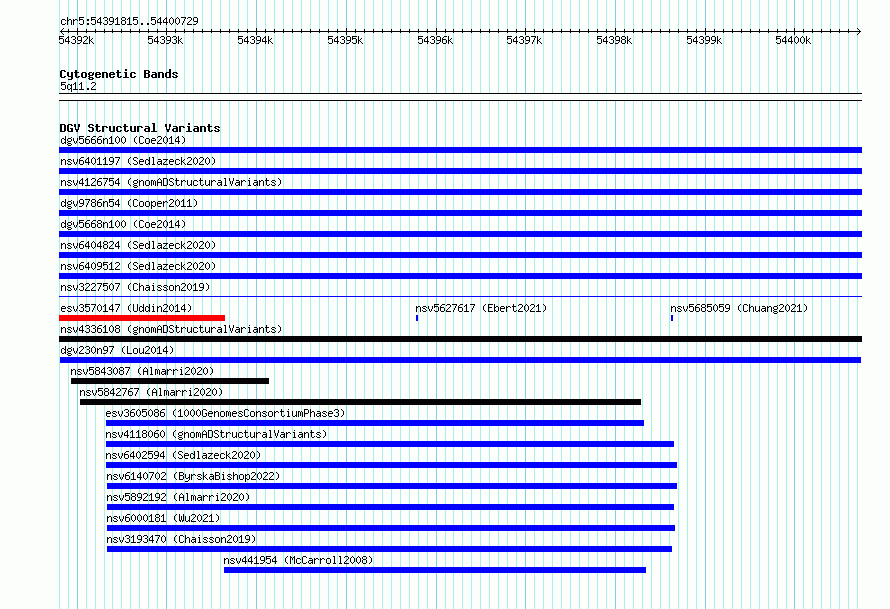This screenshot has width=890, height=609.
Task: Click the 54394k ruler tick label
Action: [255, 40]
